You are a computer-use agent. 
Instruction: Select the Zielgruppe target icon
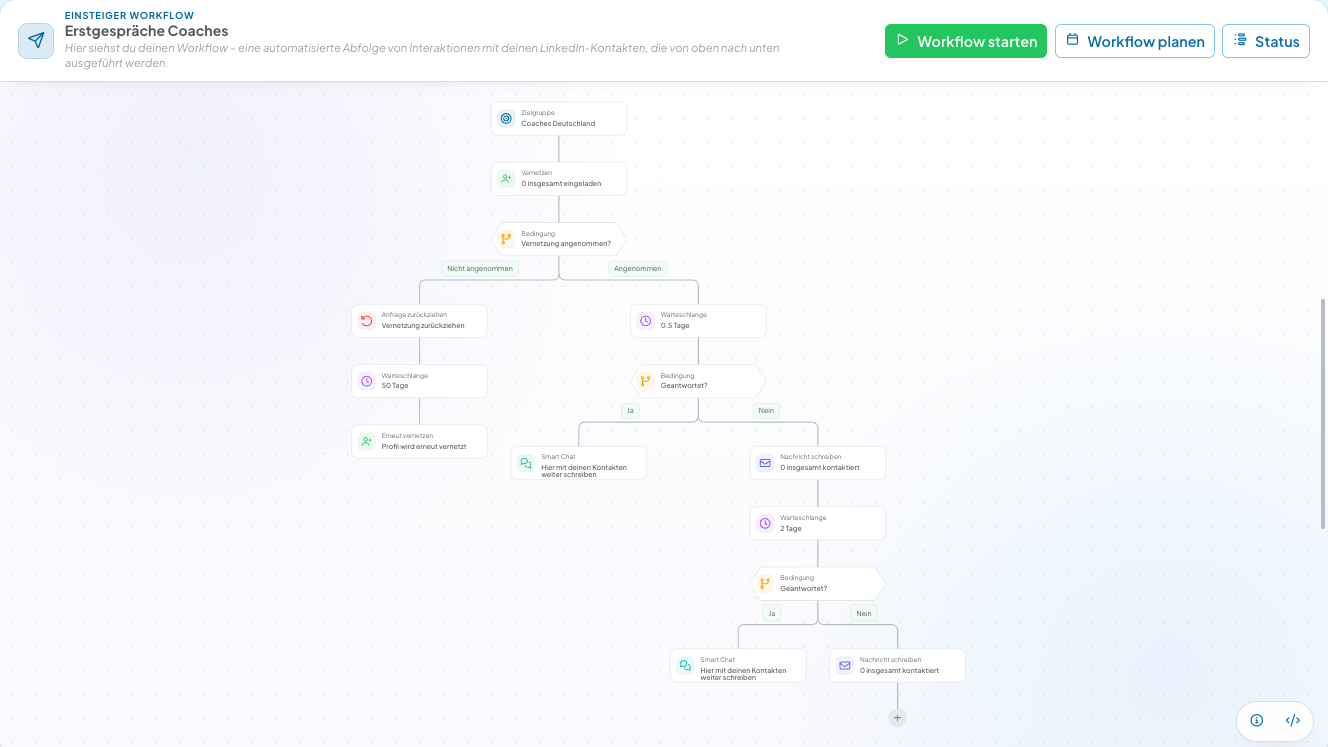[506, 119]
